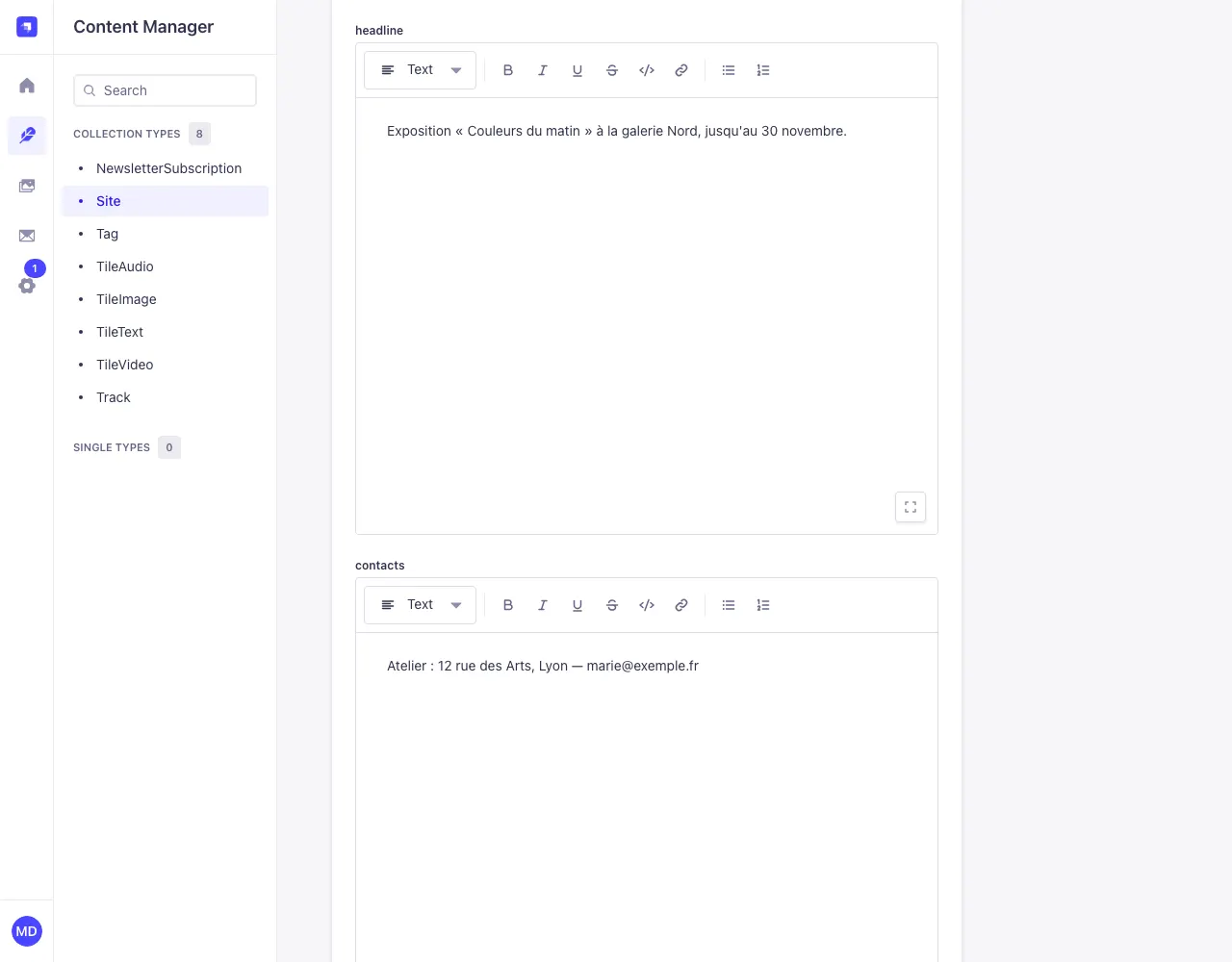This screenshot has width=1232, height=962.
Task: Toggle underline in contacts editor
Action: click(x=577, y=605)
